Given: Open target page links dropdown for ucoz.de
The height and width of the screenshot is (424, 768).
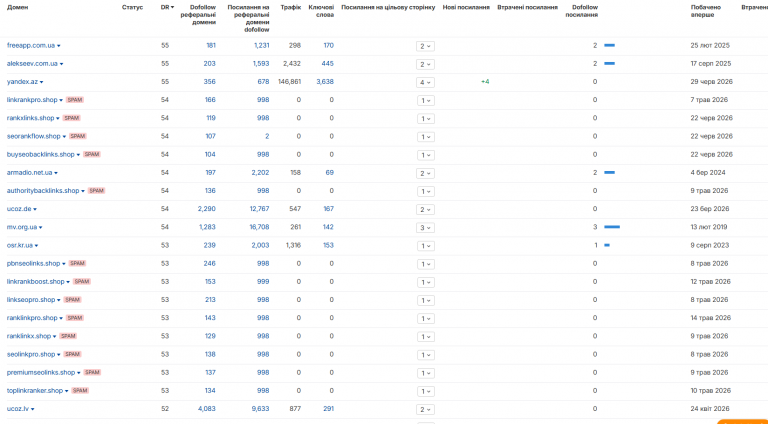Looking at the screenshot, I should [425, 210].
